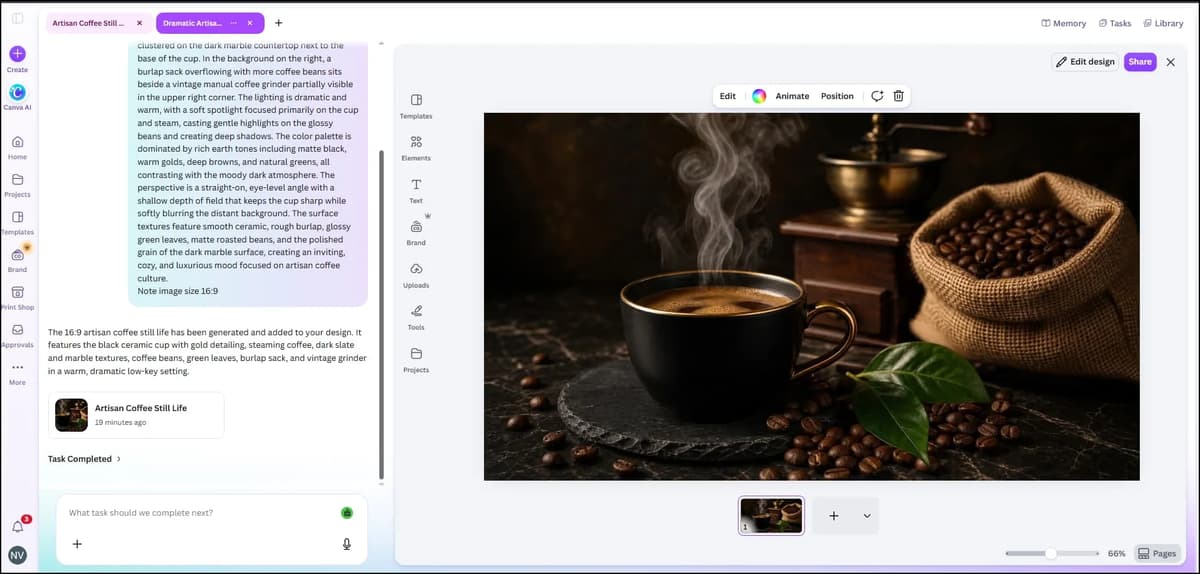1200x574 pixels.
Task: Select the Dramatic Artisa... tab
Action: pyautogui.click(x=192, y=23)
